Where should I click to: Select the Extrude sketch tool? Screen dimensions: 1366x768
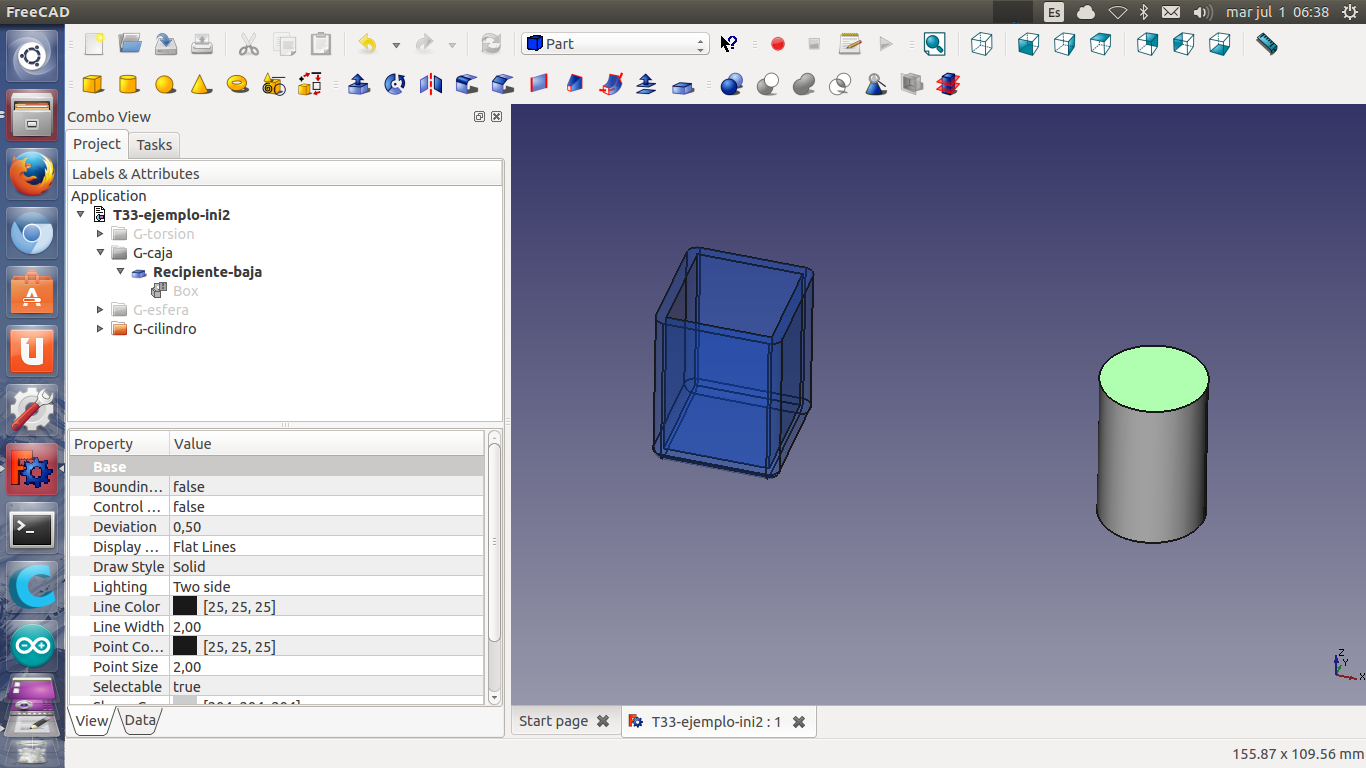click(x=359, y=85)
